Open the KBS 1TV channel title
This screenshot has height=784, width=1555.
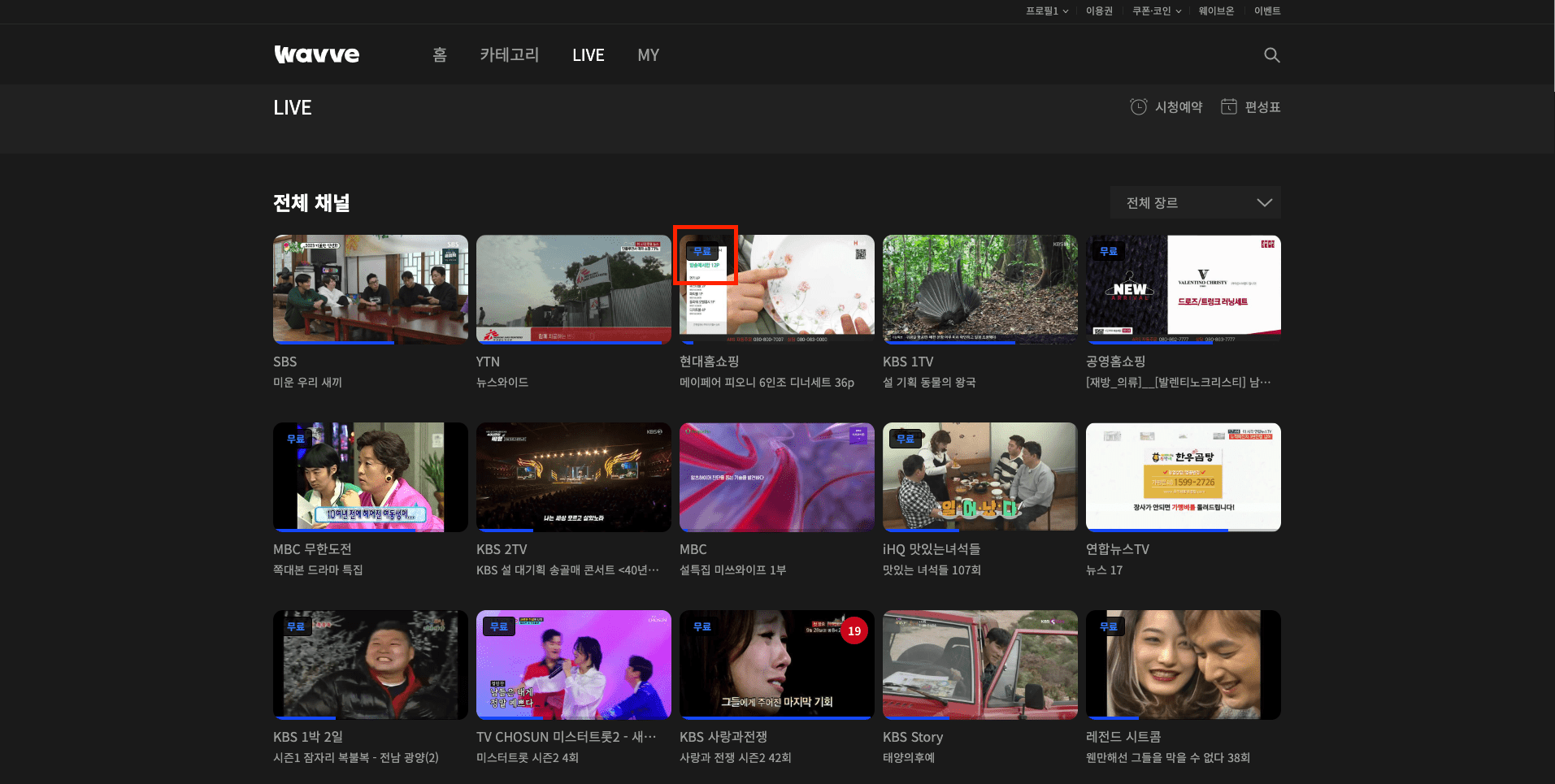click(908, 362)
